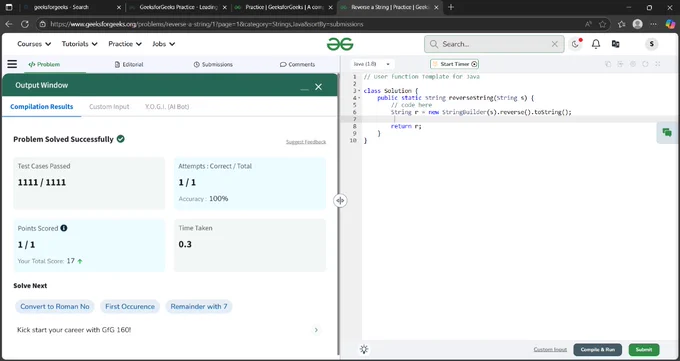Close the geeksforgeeks - Search tab
The height and width of the screenshot is (361, 680).
(119, 7)
